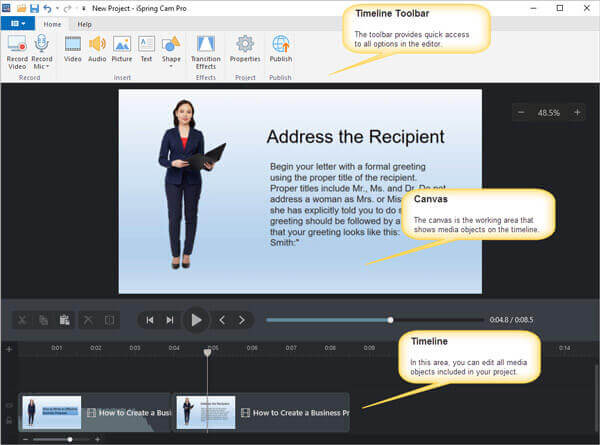Open Customize Quick Access Toolbar arrow

point(83,8)
